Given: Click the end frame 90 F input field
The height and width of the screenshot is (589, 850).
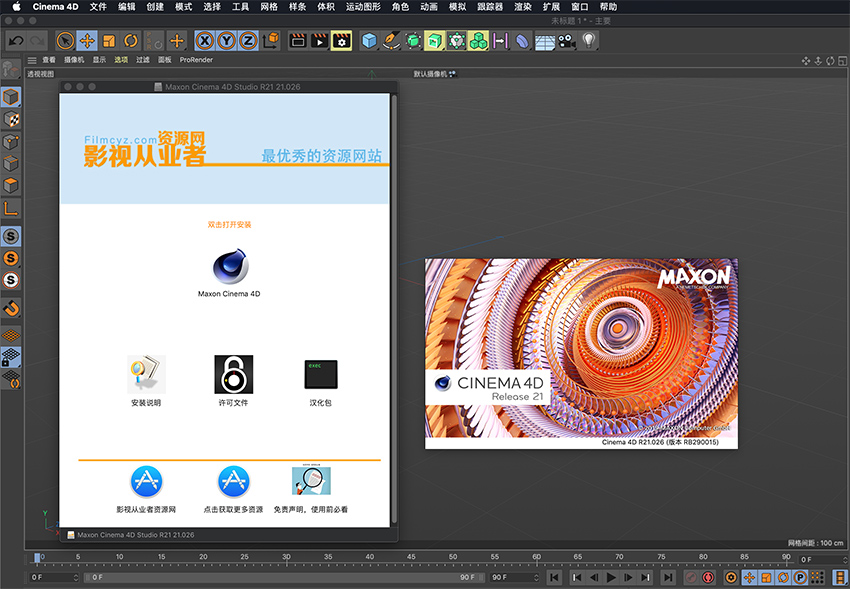Looking at the screenshot, I should click(515, 577).
